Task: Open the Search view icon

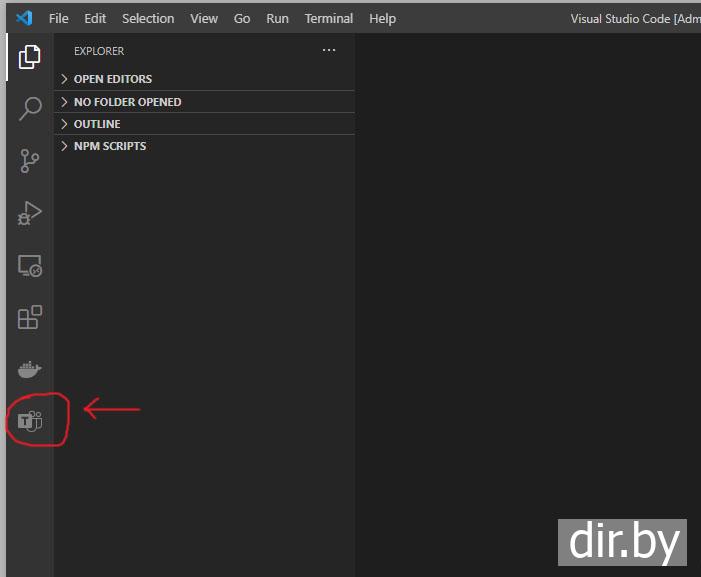Action: click(30, 109)
